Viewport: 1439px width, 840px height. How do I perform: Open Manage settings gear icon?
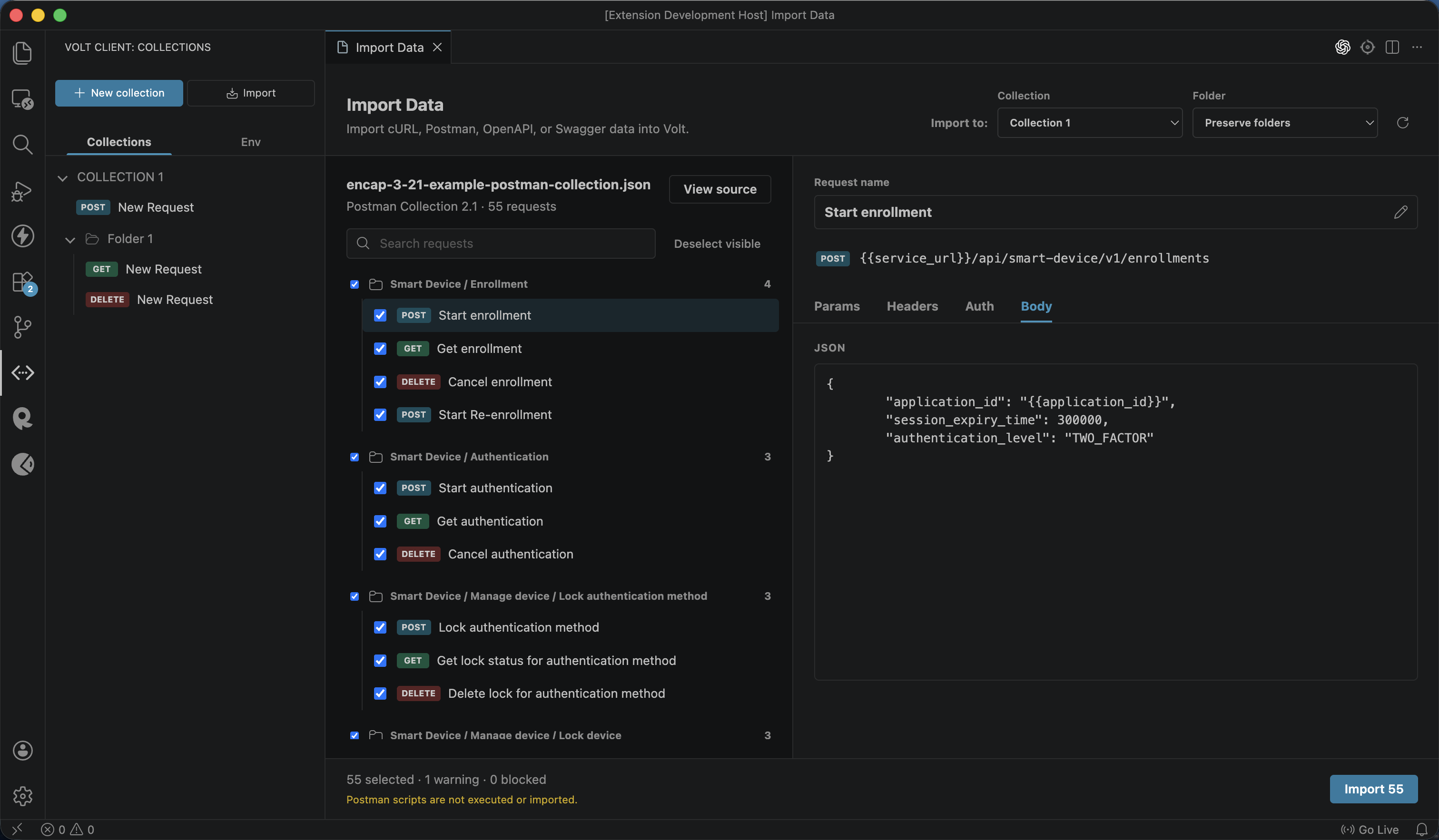coord(22,796)
